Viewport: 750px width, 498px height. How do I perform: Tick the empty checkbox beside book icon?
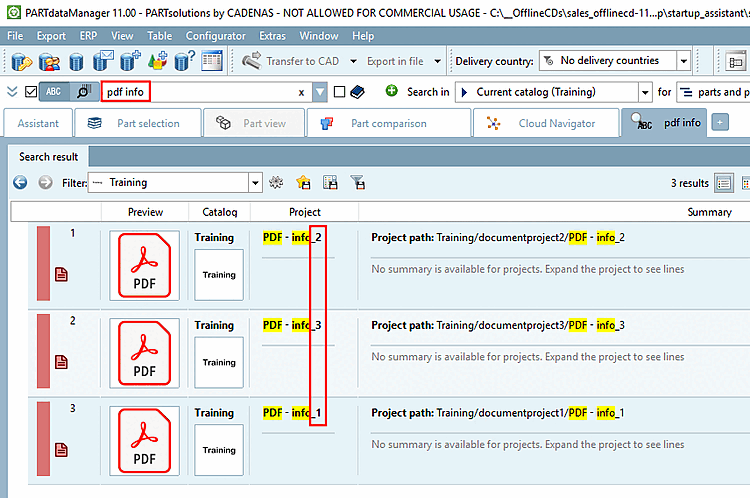[x=339, y=91]
